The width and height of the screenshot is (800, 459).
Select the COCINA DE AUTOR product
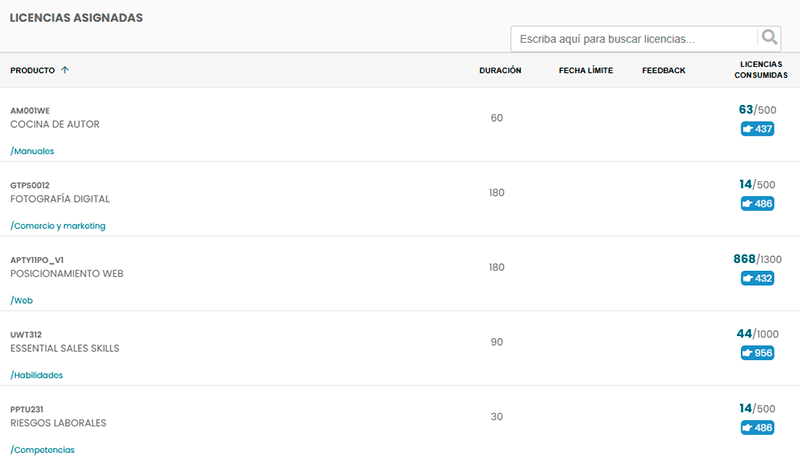click(x=55, y=124)
